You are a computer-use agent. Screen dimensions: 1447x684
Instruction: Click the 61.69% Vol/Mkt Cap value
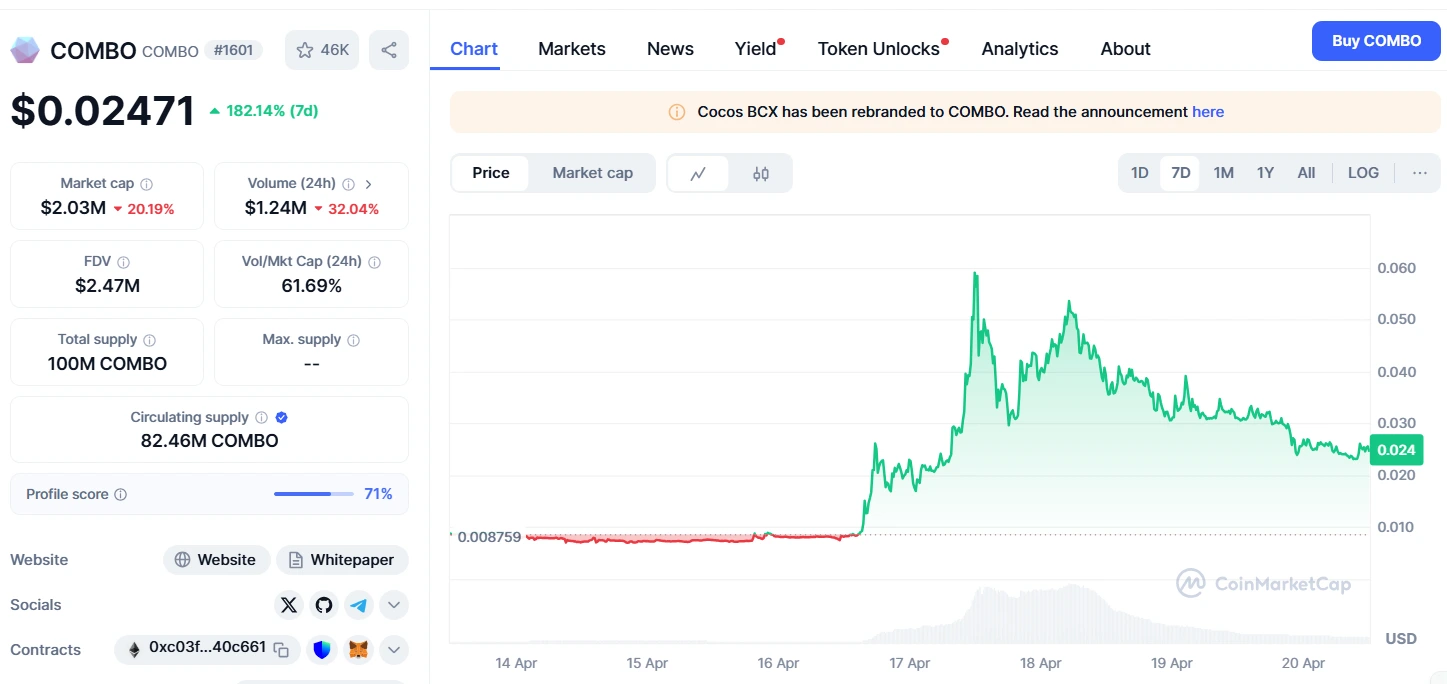pyautogui.click(x=311, y=286)
